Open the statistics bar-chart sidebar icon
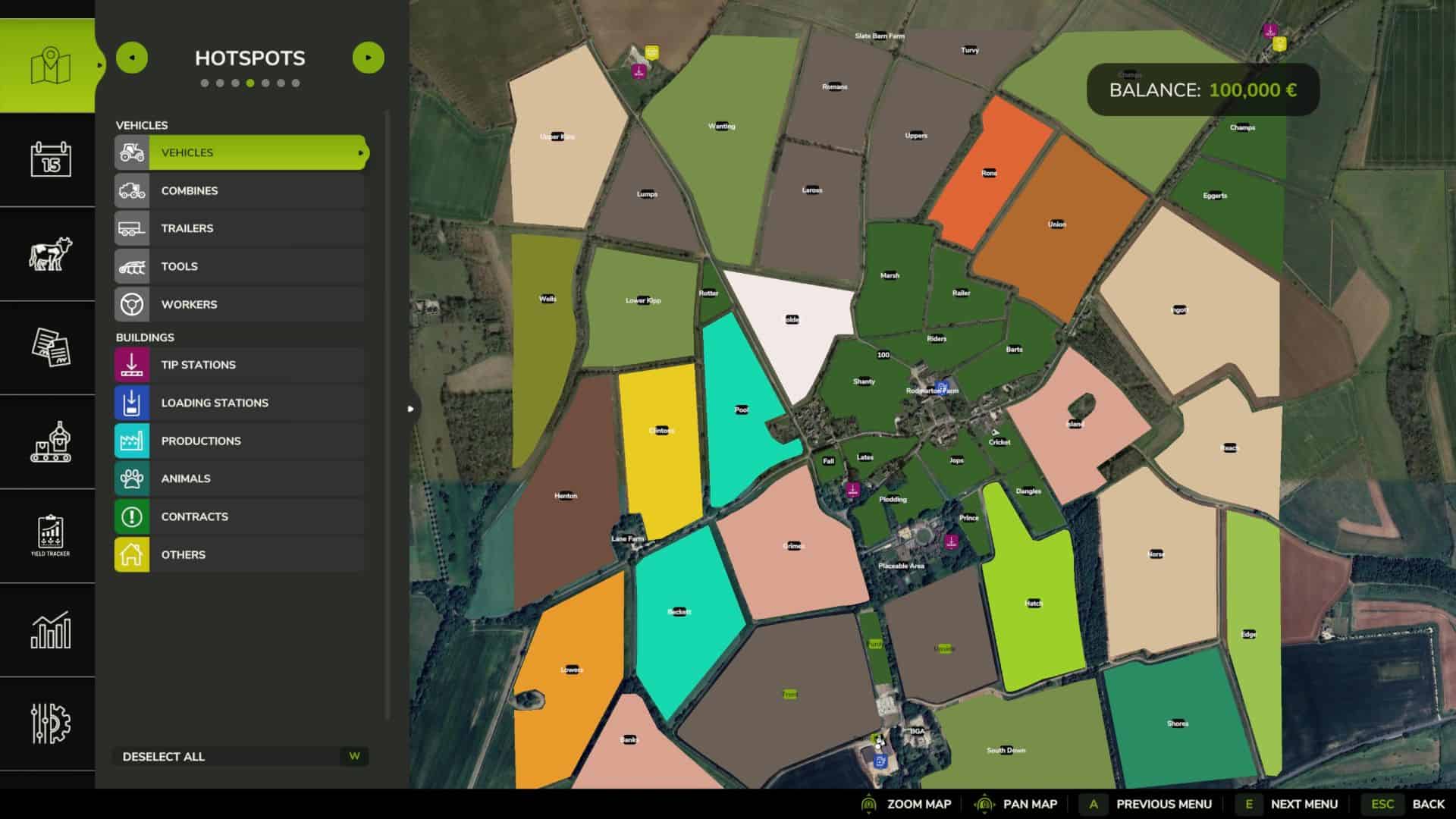The height and width of the screenshot is (819, 1456). pos(50,629)
